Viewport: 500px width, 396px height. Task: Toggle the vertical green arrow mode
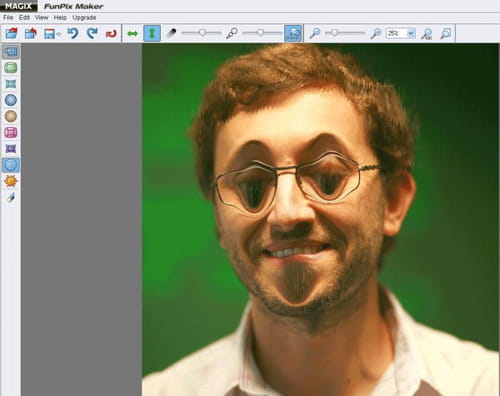[152, 33]
